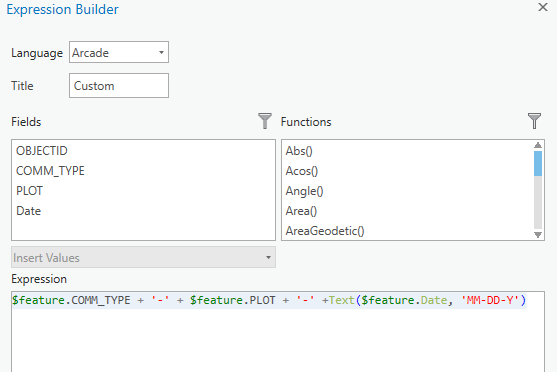Click scroll down arrow in Functions list

[x=538, y=234]
